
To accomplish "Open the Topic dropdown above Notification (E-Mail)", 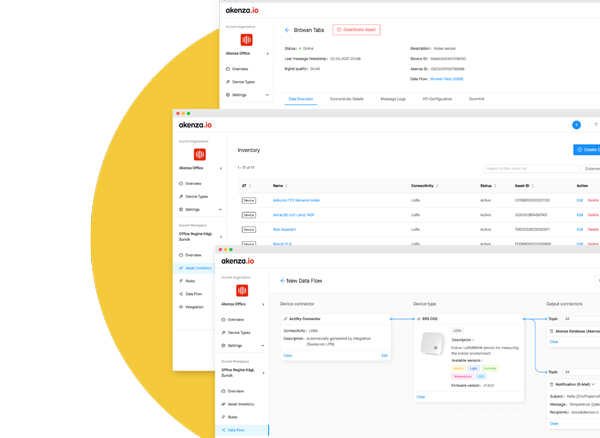I will coord(582,372).
